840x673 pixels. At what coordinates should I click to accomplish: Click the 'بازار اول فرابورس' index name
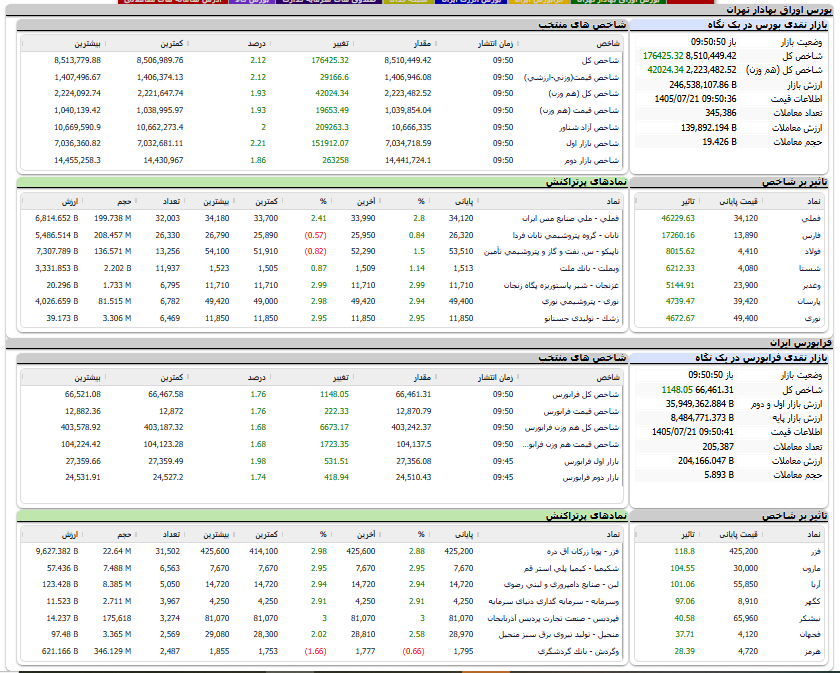(591, 461)
